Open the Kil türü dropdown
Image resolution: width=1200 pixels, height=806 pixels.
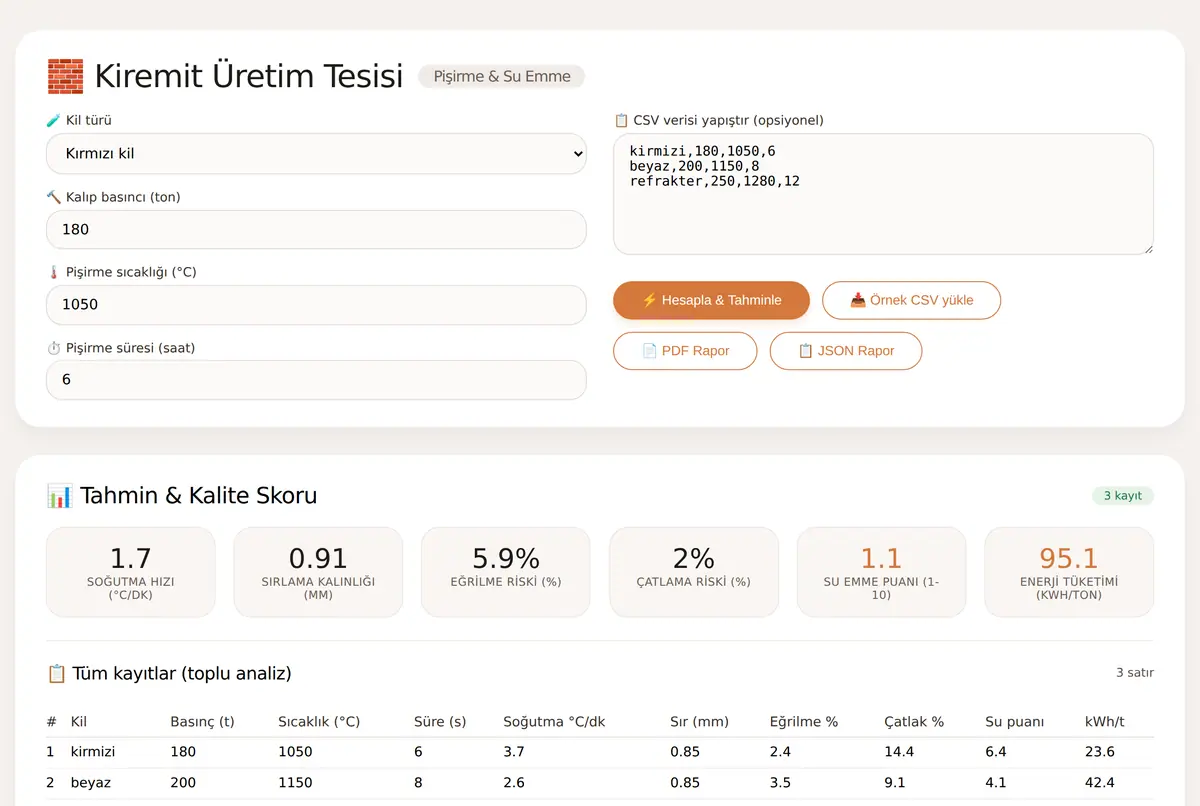pos(316,154)
